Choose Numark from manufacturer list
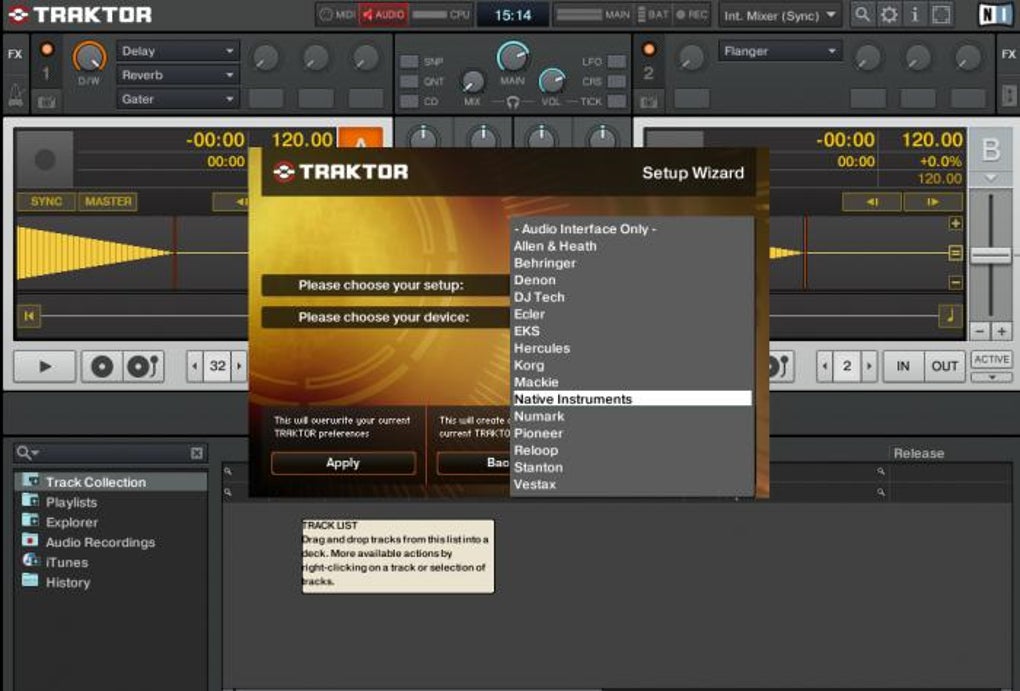This screenshot has height=691, width=1020. coord(632,416)
